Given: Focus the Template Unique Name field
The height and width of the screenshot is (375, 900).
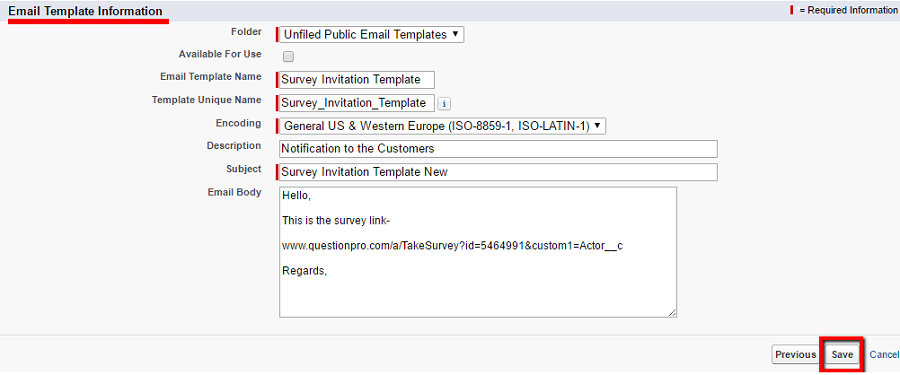Looking at the screenshot, I should tap(357, 103).
